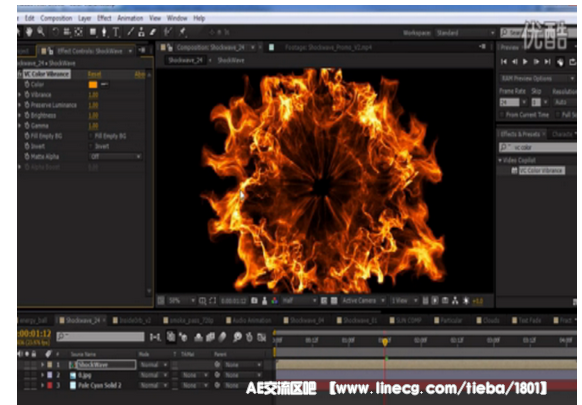This screenshot has width=582, height=405.
Task: Click the Brightness stopwatch icon
Action: 27,115
